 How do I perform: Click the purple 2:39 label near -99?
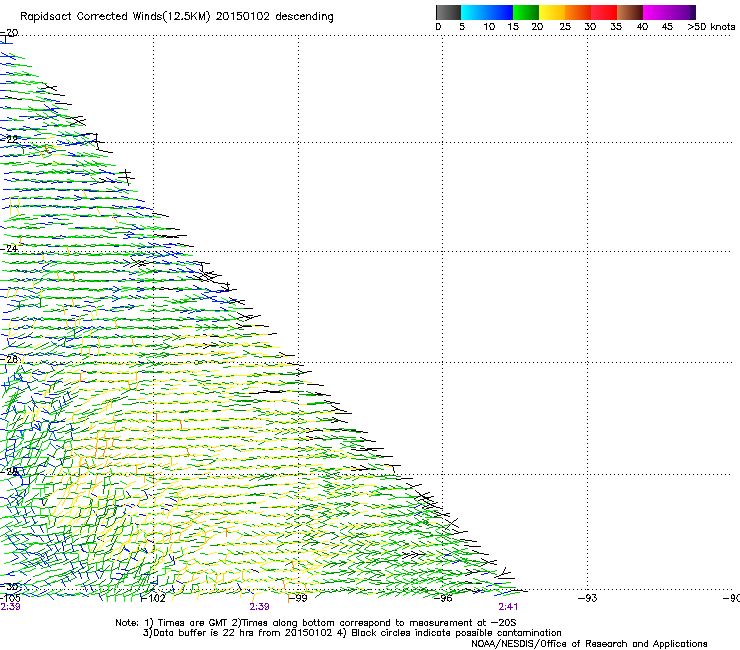coord(260,607)
